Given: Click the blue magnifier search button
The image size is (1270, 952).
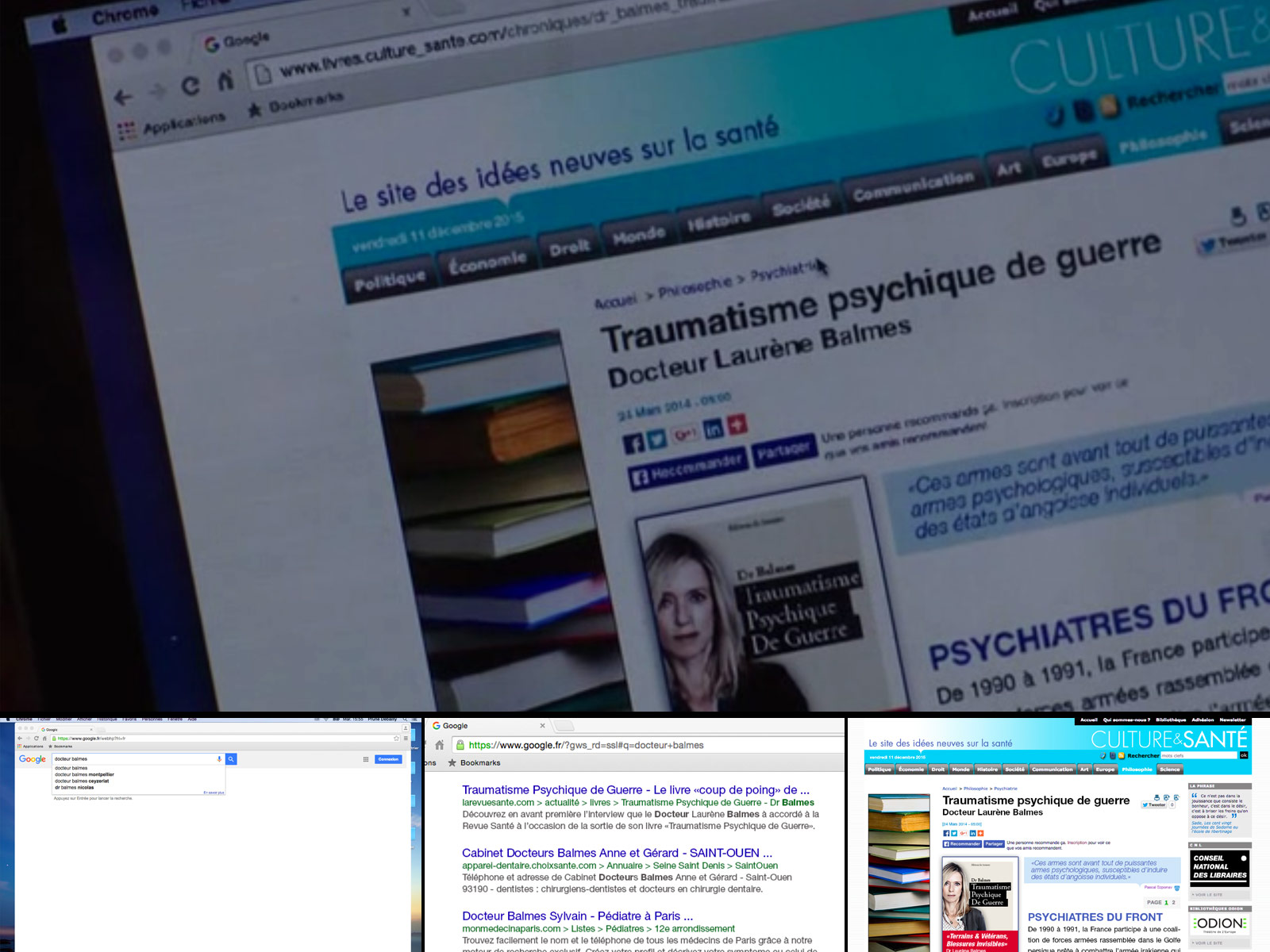Looking at the screenshot, I should pos(231,759).
